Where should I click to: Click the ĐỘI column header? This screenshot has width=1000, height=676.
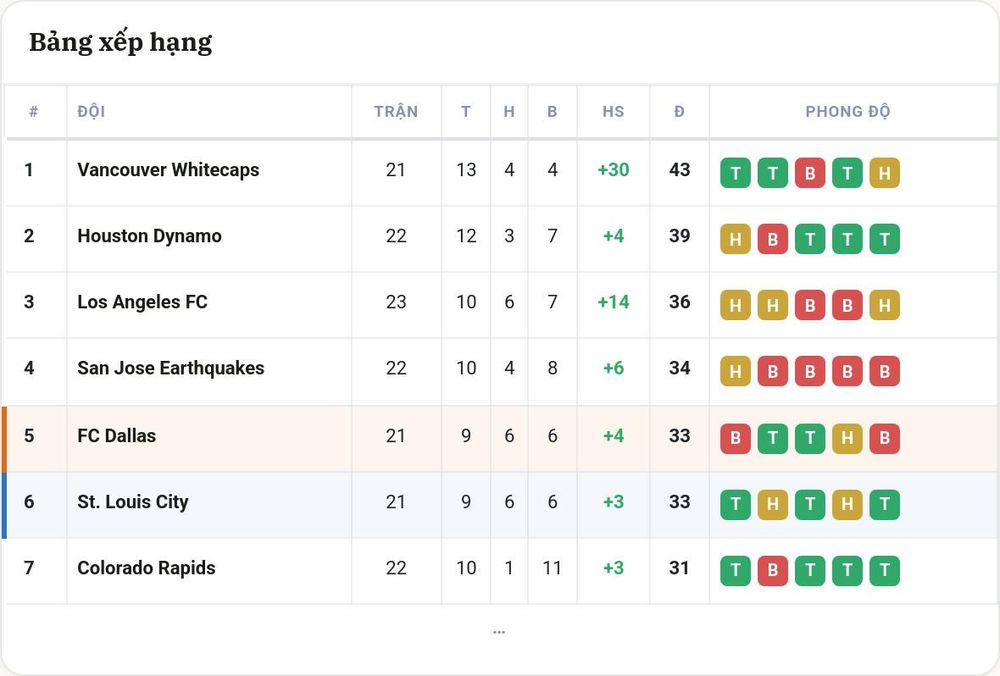(x=91, y=112)
